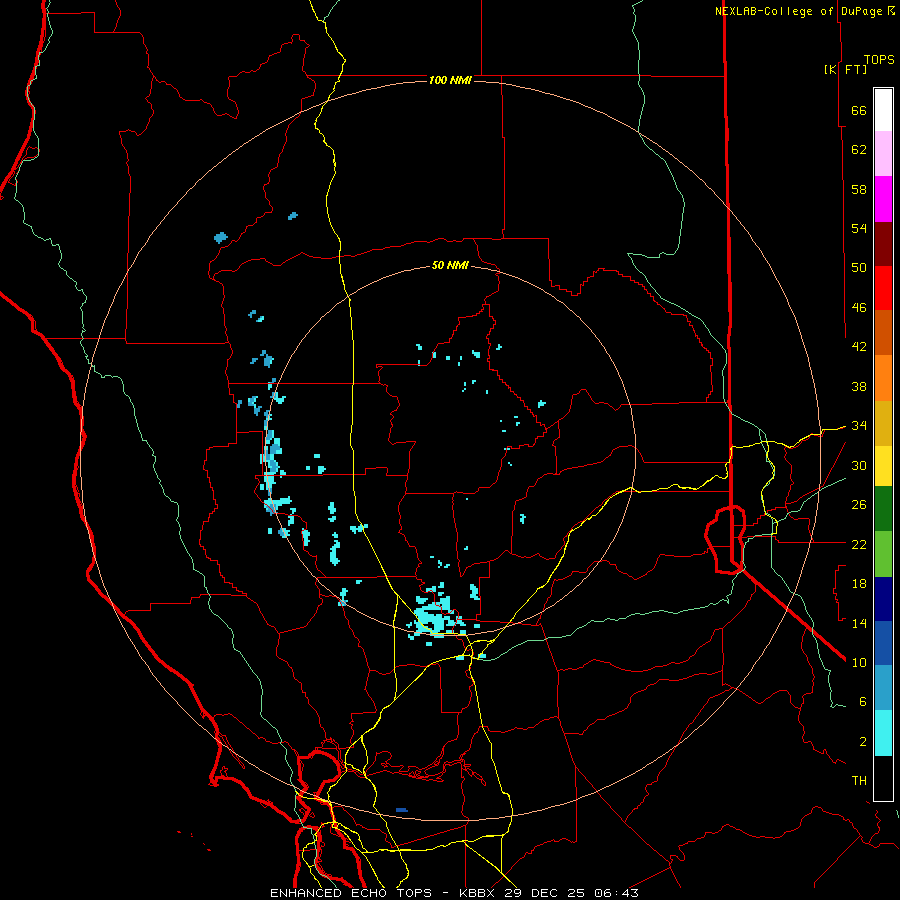Click the white 66 kft legend swatch
The width and height of the screenshot is (900, 900).
point(883,110)
